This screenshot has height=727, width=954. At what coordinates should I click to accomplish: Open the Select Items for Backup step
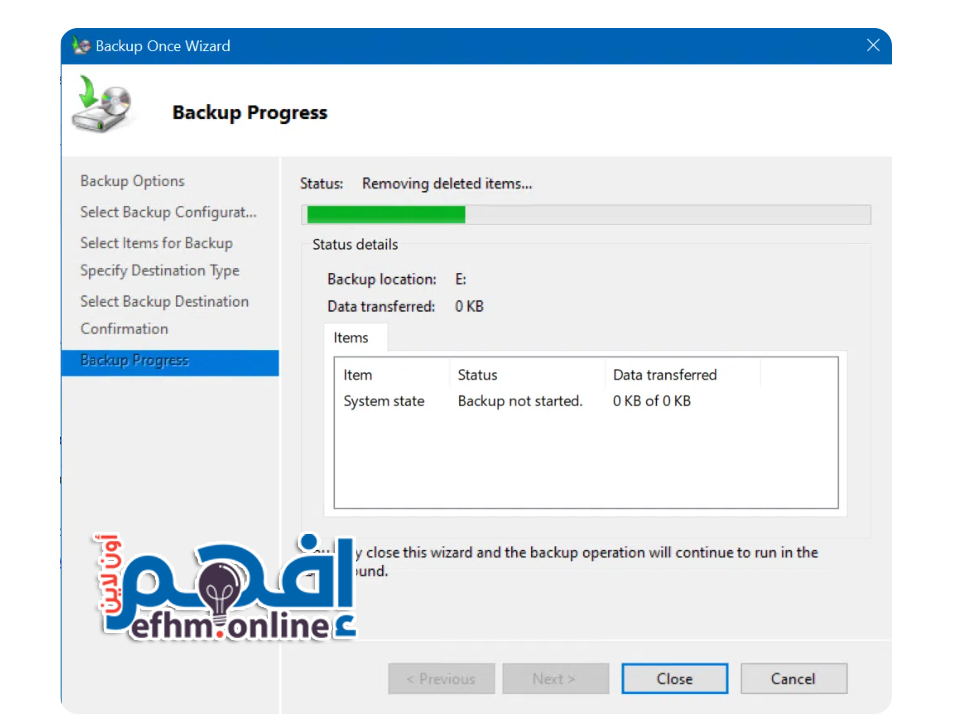pos(156,243)
